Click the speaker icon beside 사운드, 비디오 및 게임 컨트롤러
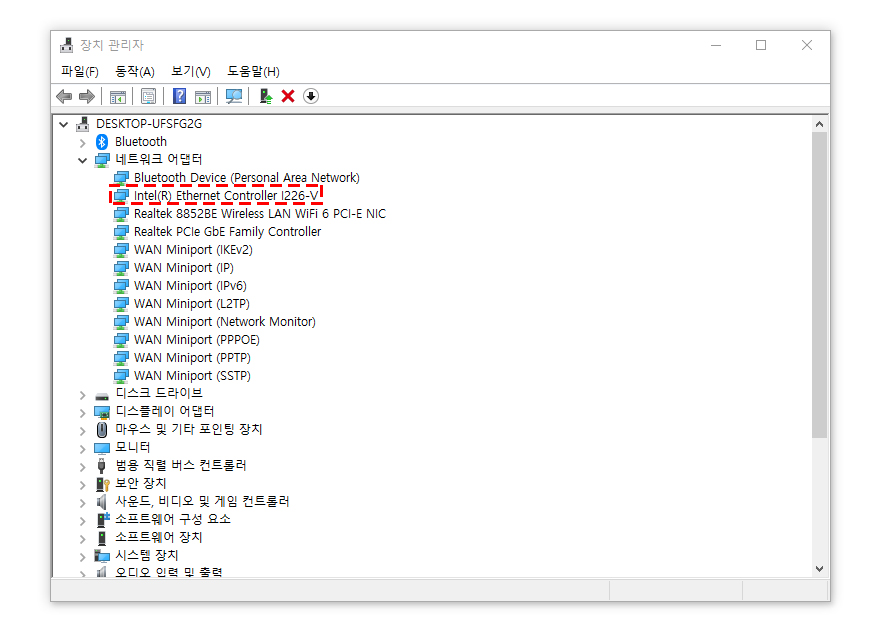880x630 pixels. click(102, 502)
